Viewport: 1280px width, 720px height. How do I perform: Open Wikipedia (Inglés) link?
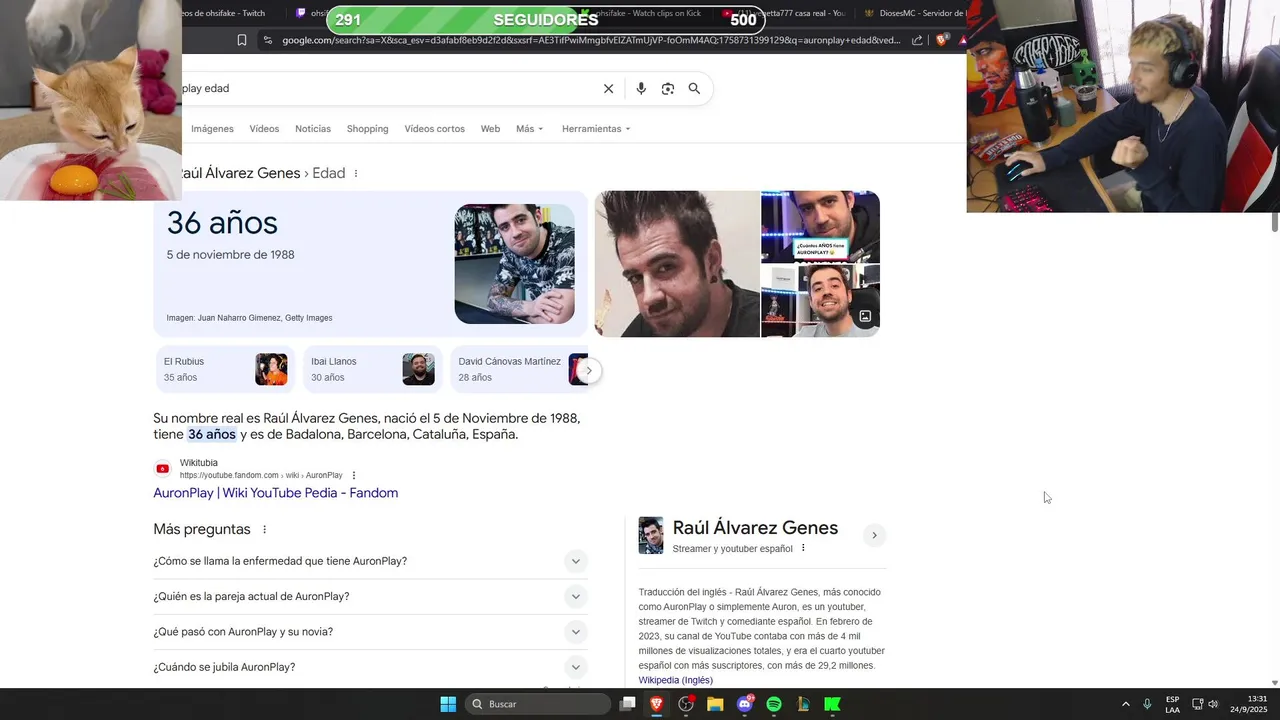(x=676, y=680)
